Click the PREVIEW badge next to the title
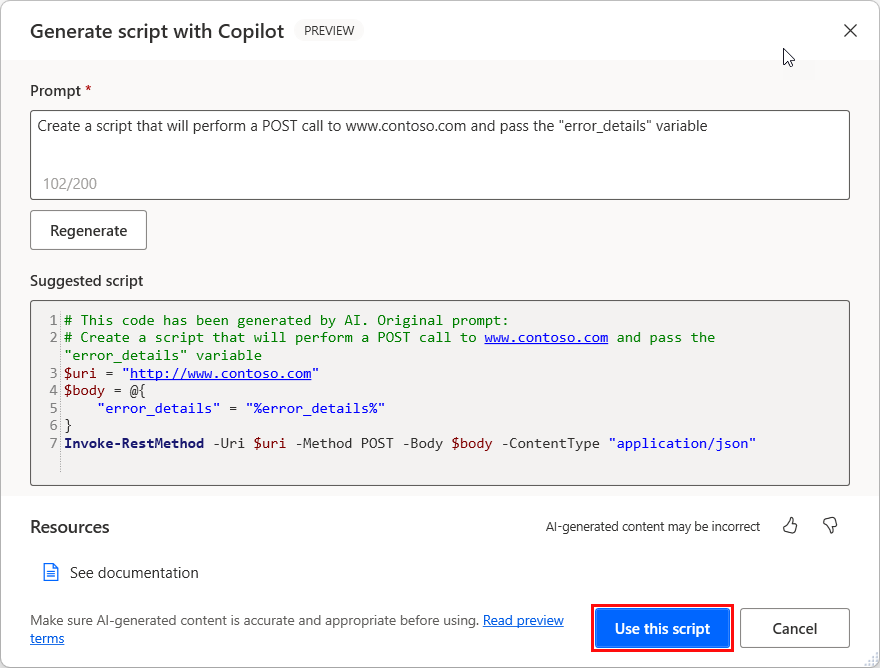This screenshot has width=880, height=668. (x=329, y=31)
